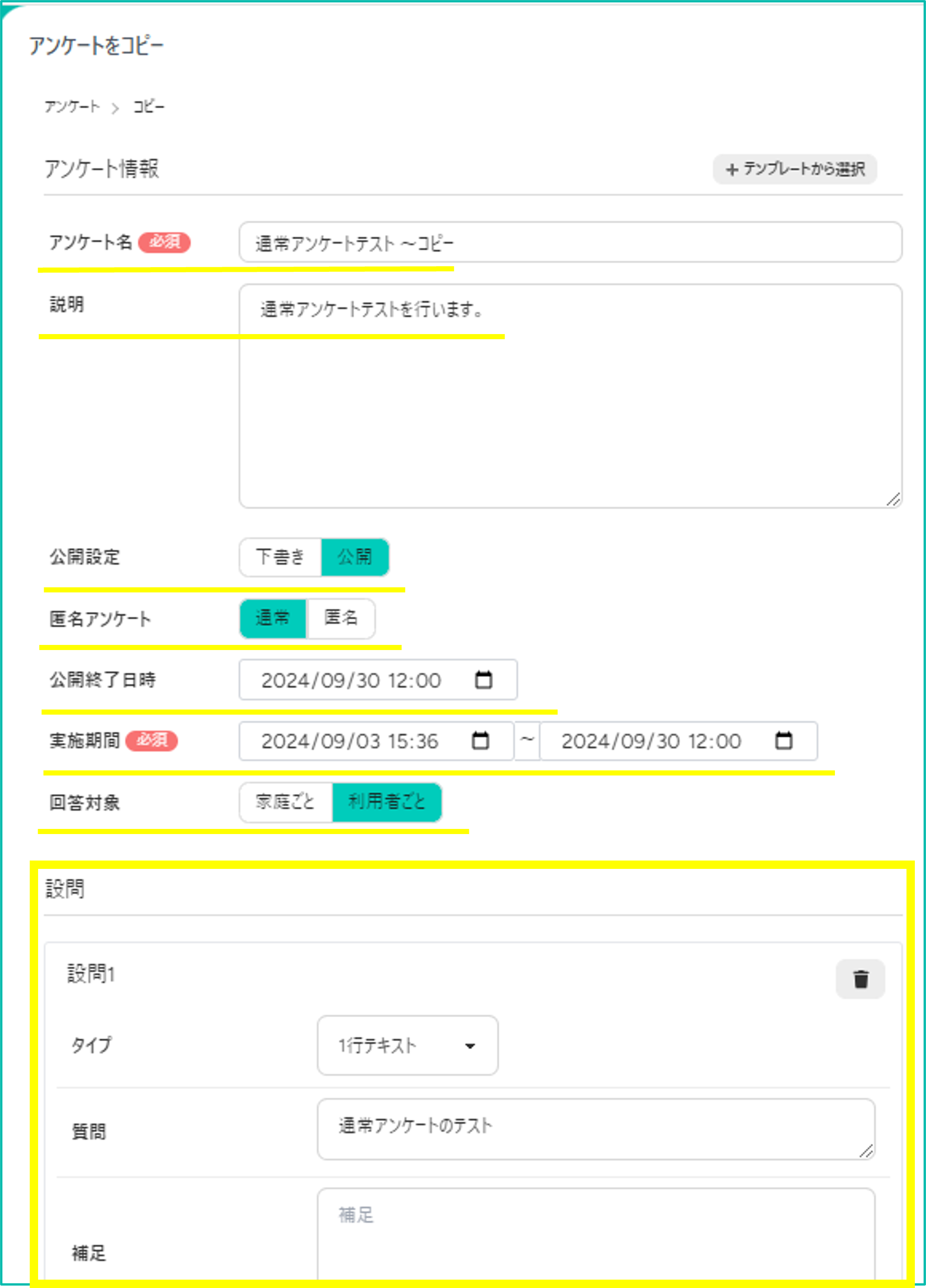Select 通常 for 匿名アンケート
This screenshot has height=1288, width=926.
click(x=273, y=618)
